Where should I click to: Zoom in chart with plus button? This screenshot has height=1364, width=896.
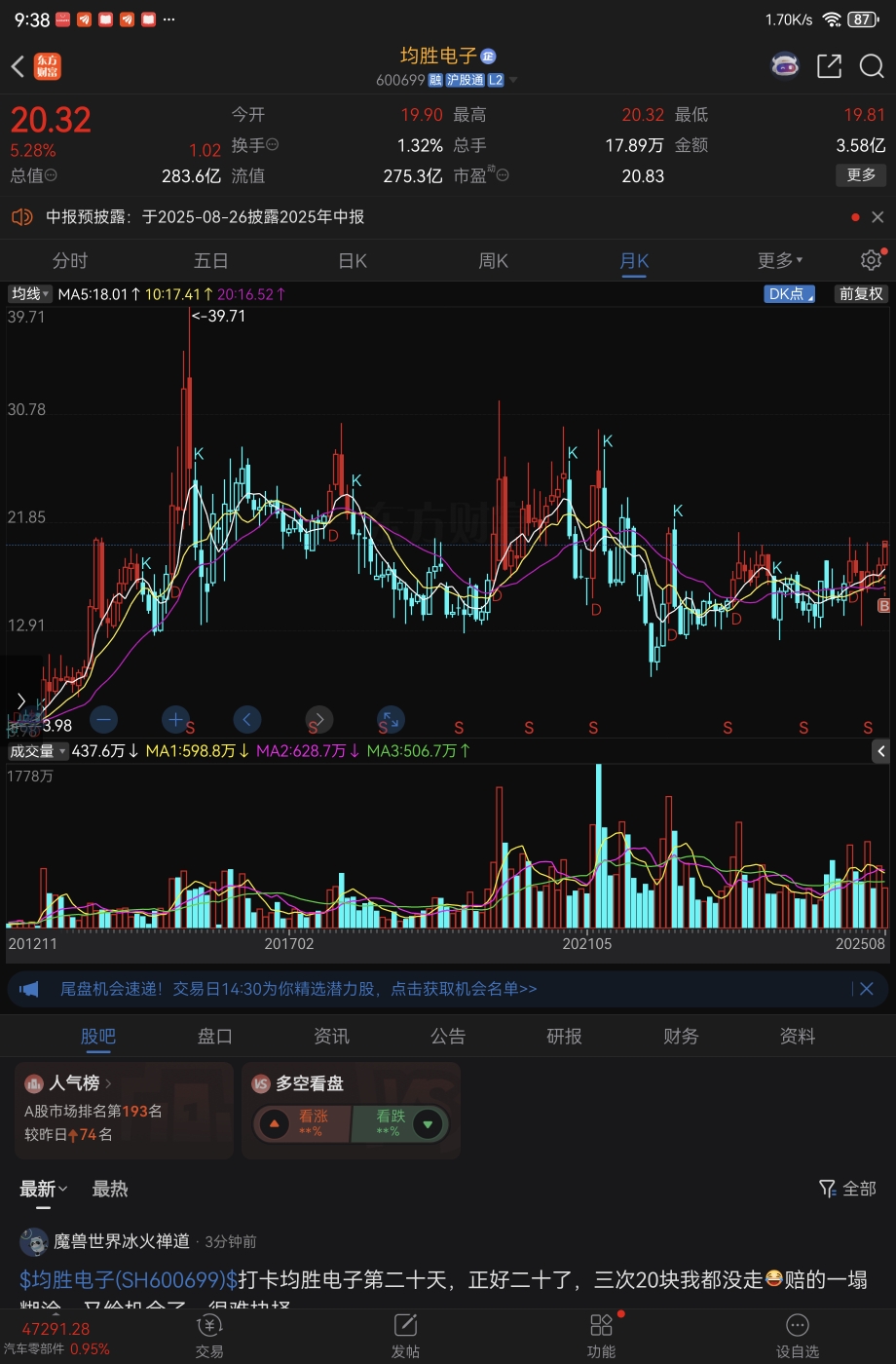click(175, 720)
